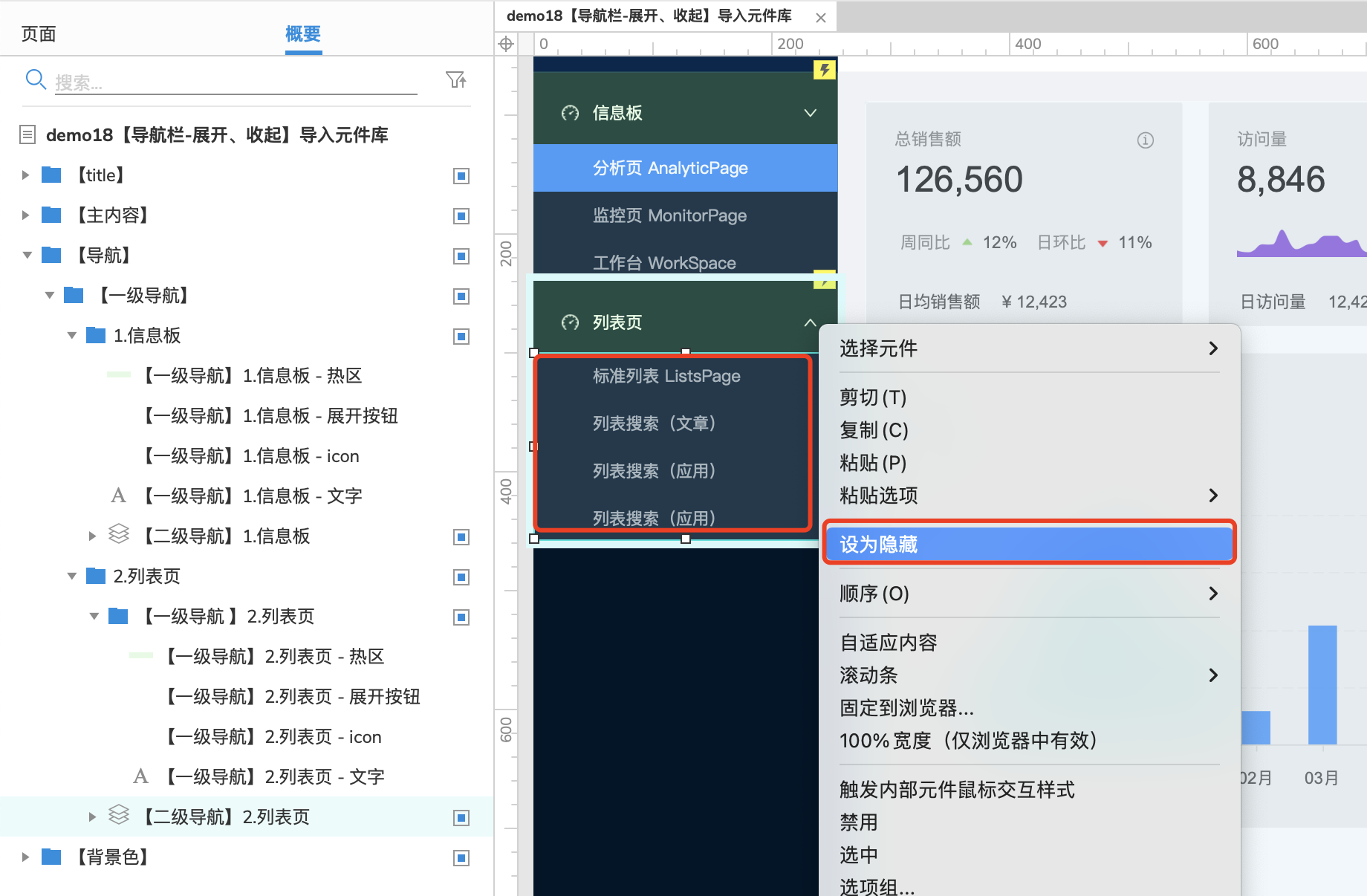Open 顺序 (O) submenu
Image resolution: width=1367 pixels, height=896 pixels.
pos(1029,593)
